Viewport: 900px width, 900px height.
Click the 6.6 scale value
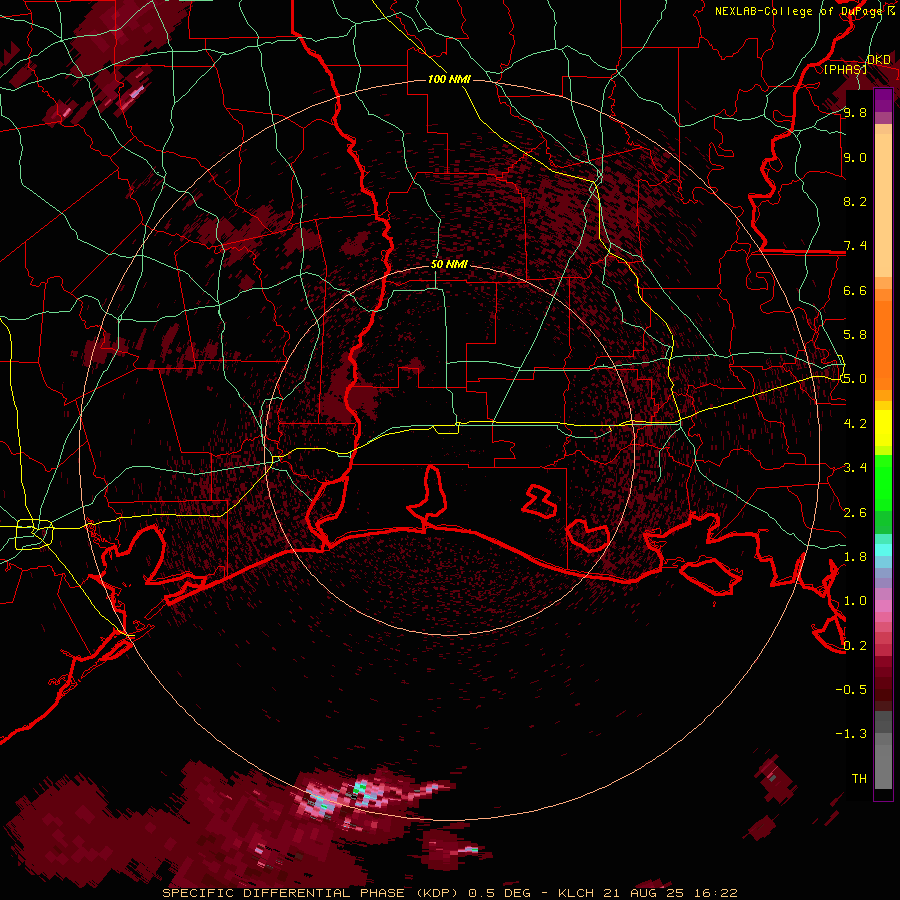coord(855,290)
